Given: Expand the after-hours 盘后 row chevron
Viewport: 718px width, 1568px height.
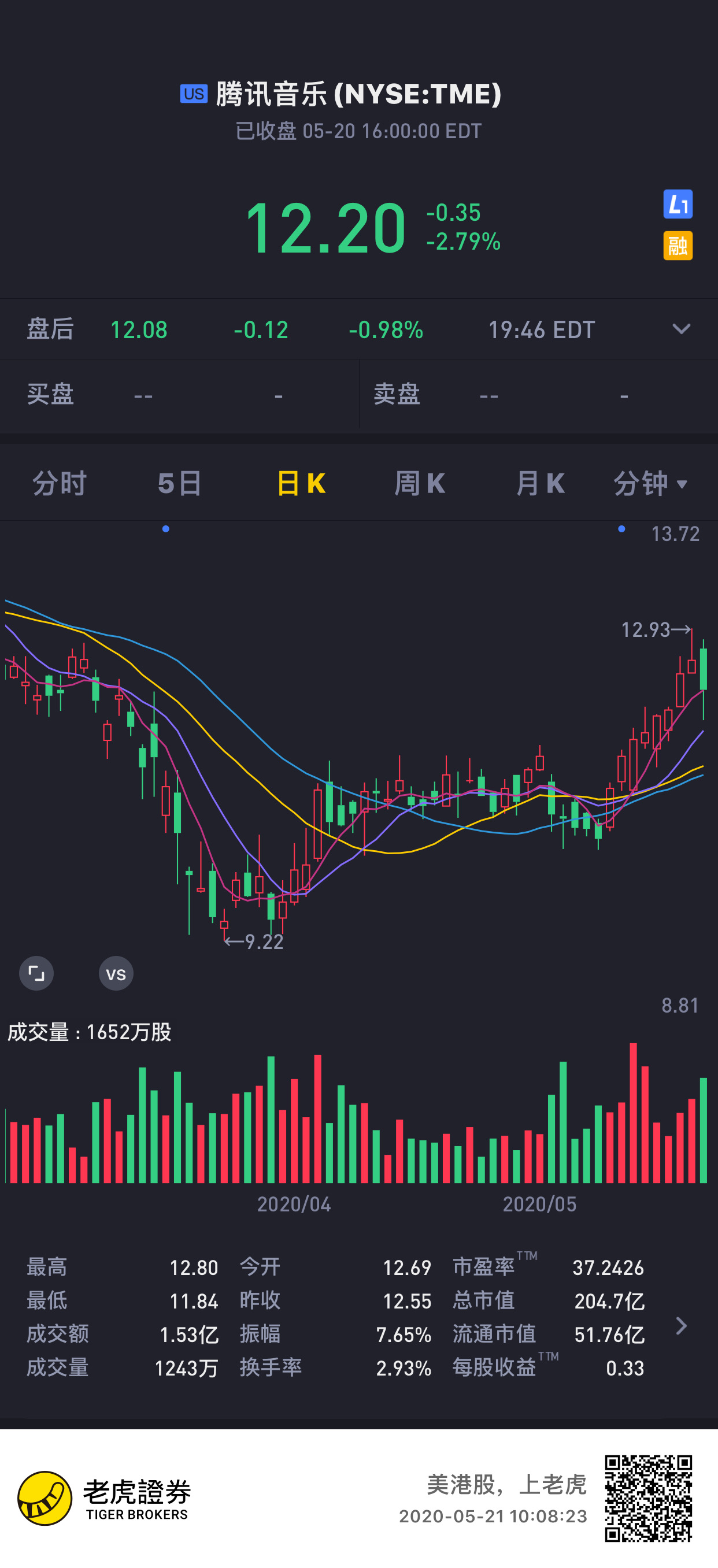Looking at the screenshot, I should 681,329.
